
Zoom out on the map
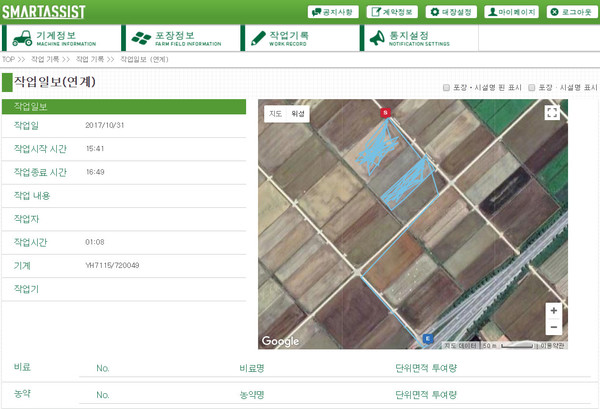(x=553, y=328)
